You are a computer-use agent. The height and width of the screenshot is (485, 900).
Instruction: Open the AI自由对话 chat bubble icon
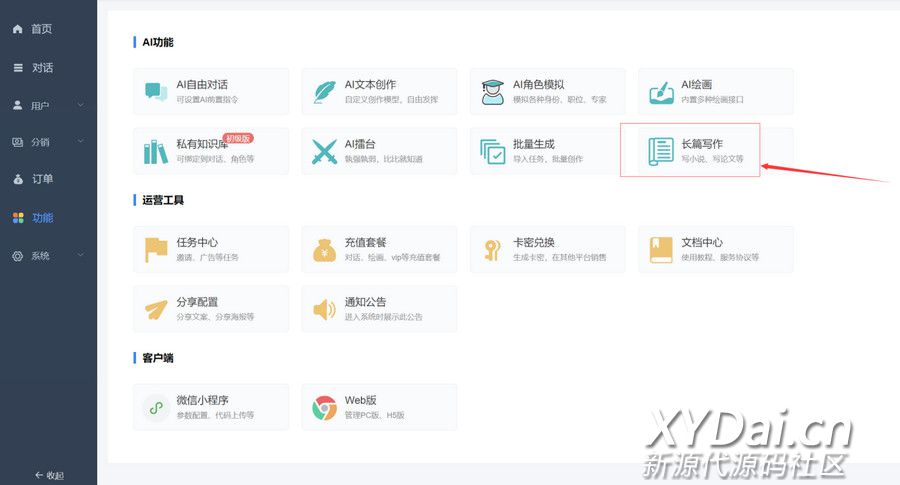[156, 91]
